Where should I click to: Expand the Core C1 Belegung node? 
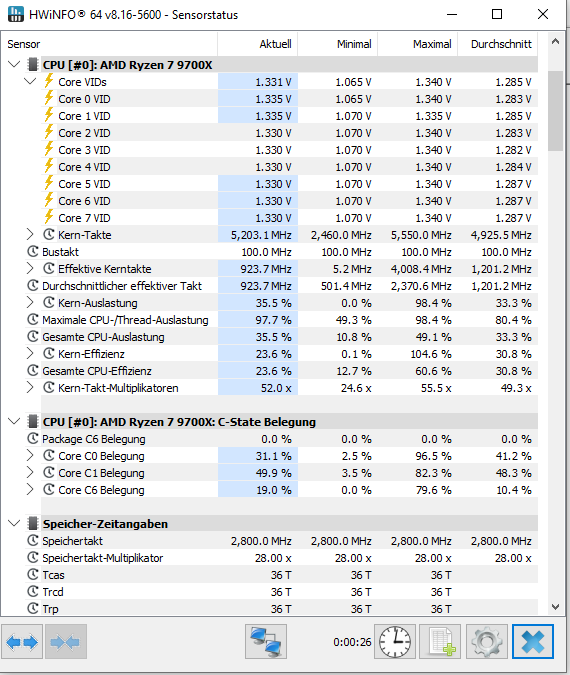(30, 473)
